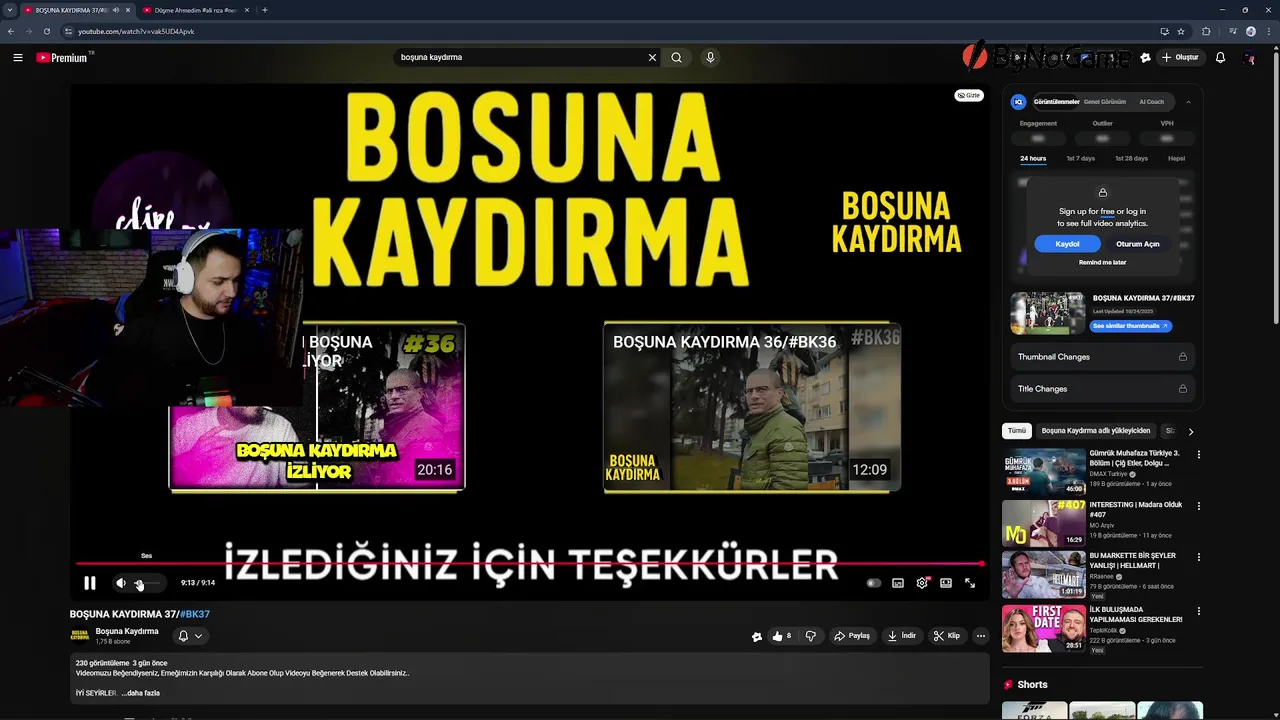Viewport: 1280px width, 720px height.
Task: Toggle subtitles in the player controls
Action: 898,583
